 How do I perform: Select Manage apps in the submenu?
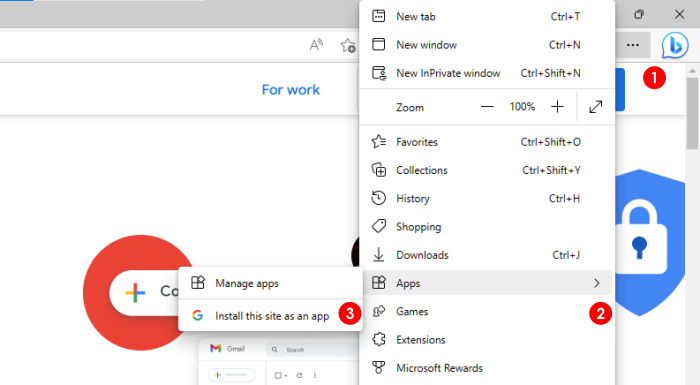click(x=270, y=283)
